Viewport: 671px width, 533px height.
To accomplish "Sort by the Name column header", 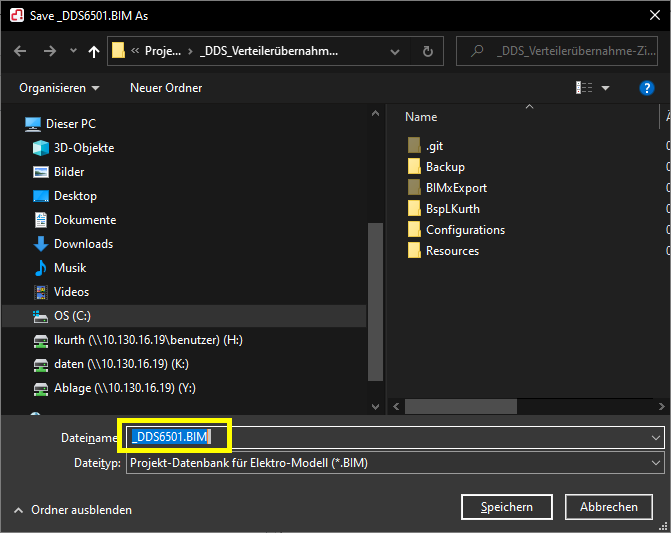I will click(x=421, y=117).
